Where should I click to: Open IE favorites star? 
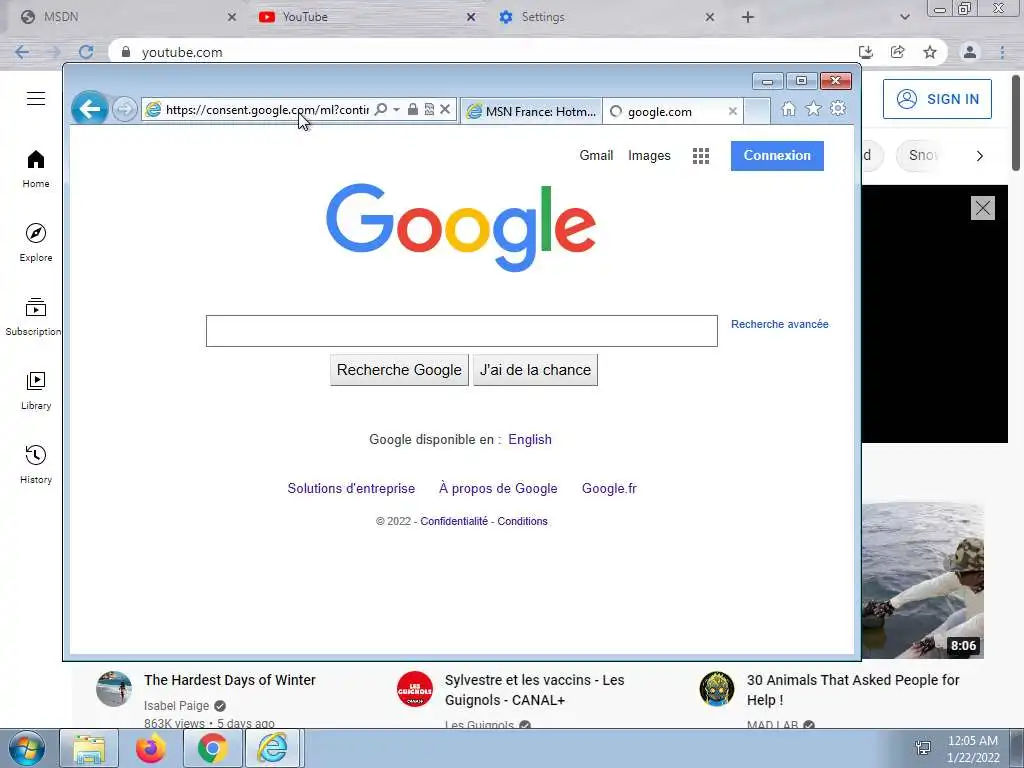tap(813, 109)
